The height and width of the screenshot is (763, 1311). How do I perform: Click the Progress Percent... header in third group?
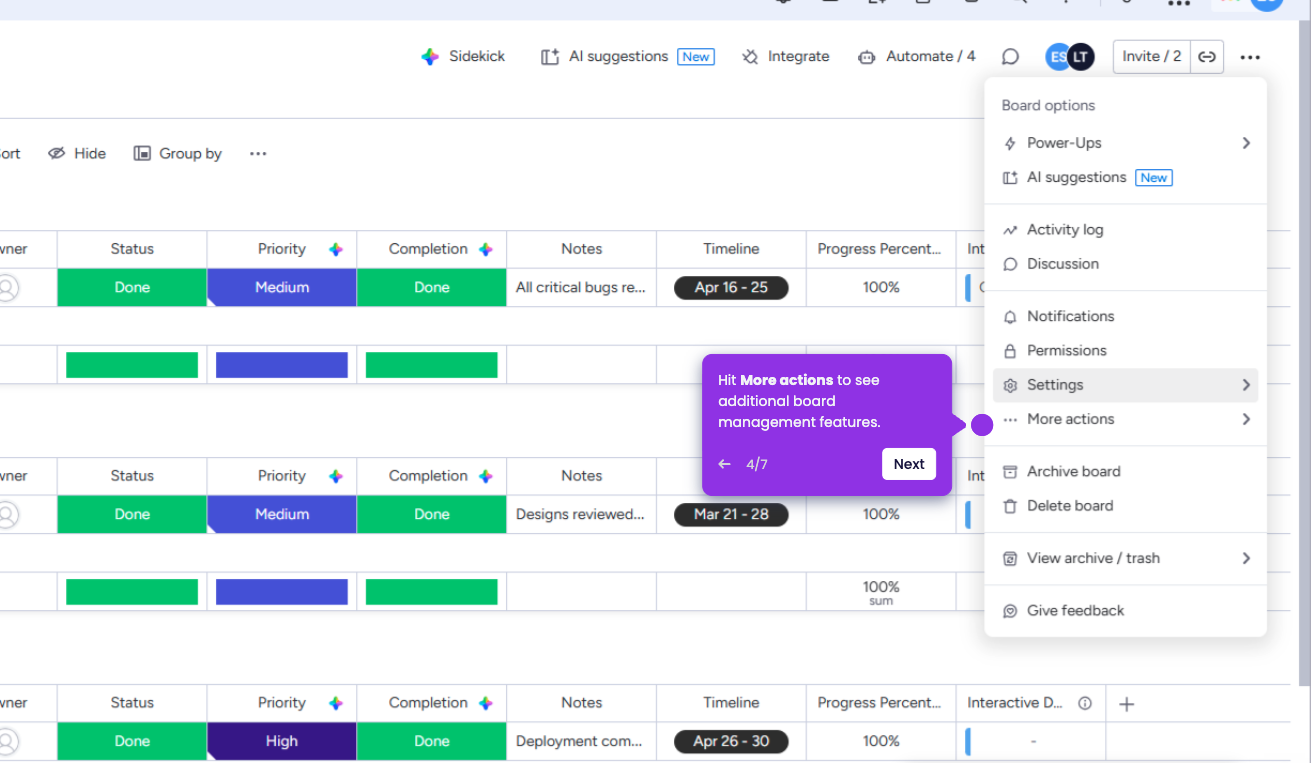point(881,704)
